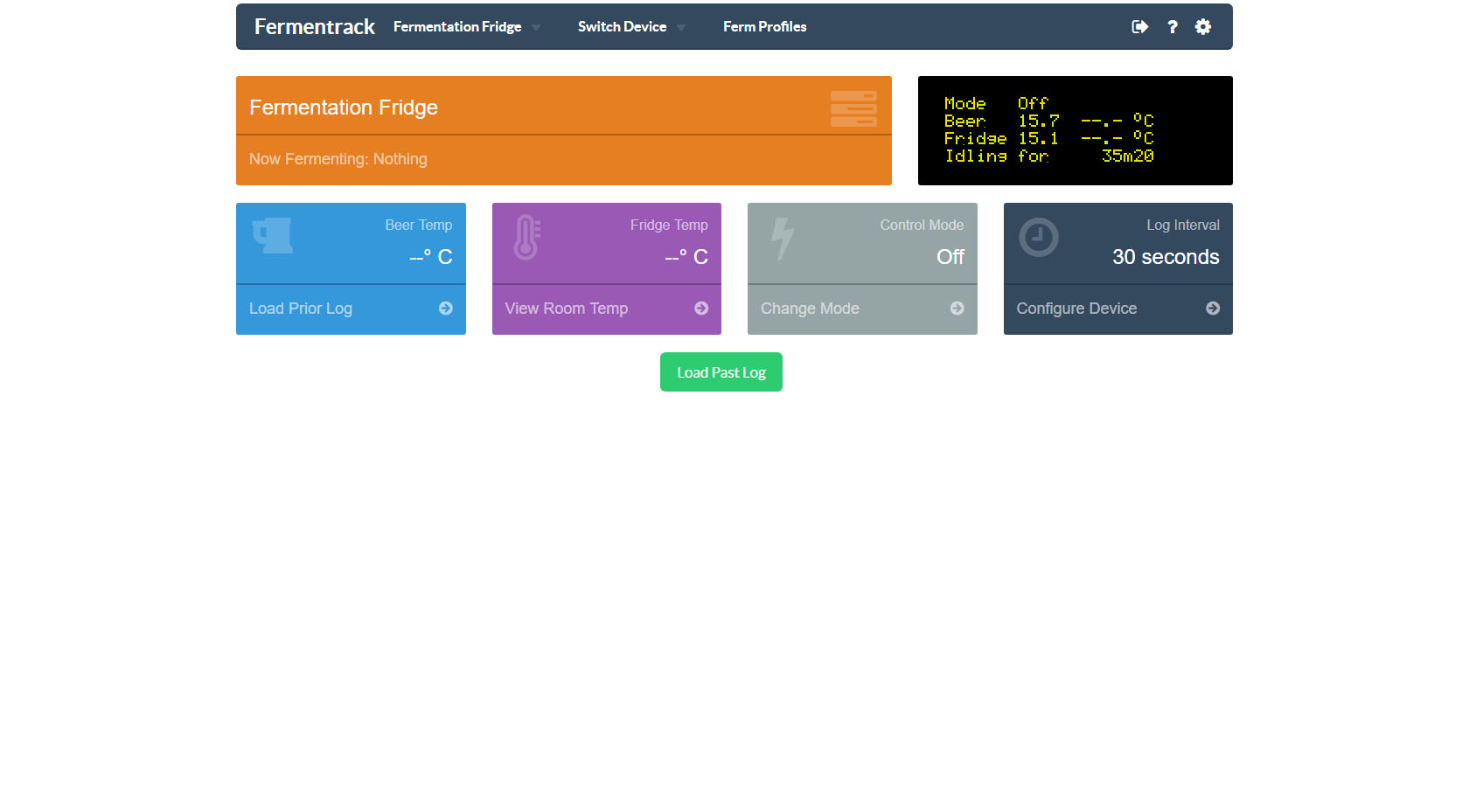Click the lightning bolt Control Mode icon
Screen dimensions: 1469x812
coord(783,239)
